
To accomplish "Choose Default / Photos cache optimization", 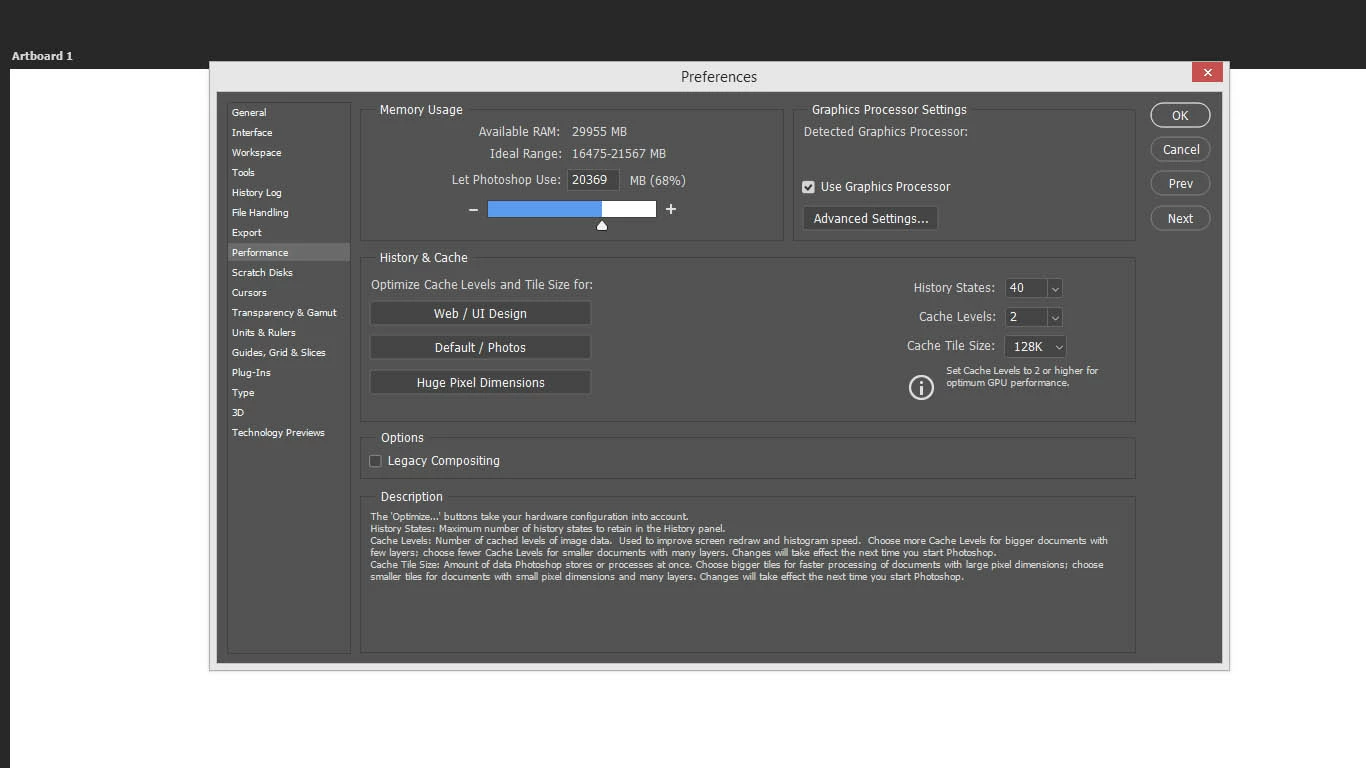I will coord(480,348).
